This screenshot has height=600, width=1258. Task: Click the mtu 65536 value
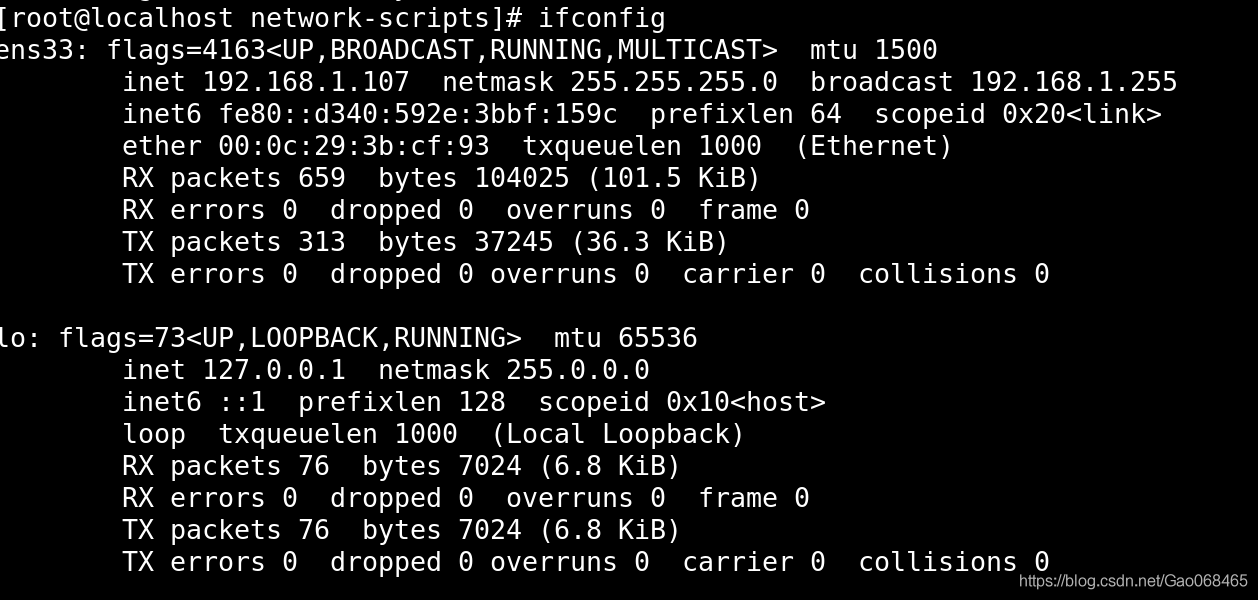(x=625, y=338)
